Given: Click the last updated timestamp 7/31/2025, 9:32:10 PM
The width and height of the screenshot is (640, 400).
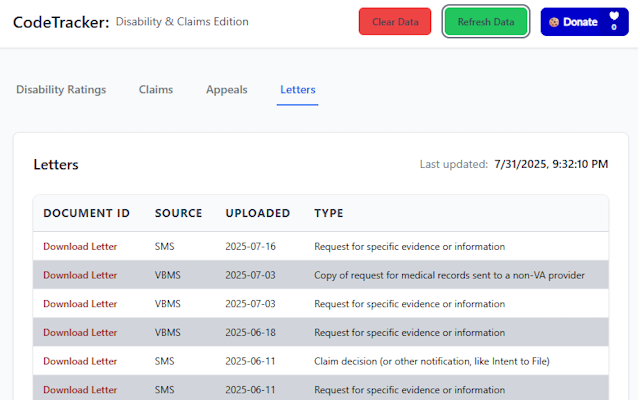Looking at the screenshot, I should [x=551, y=164].
